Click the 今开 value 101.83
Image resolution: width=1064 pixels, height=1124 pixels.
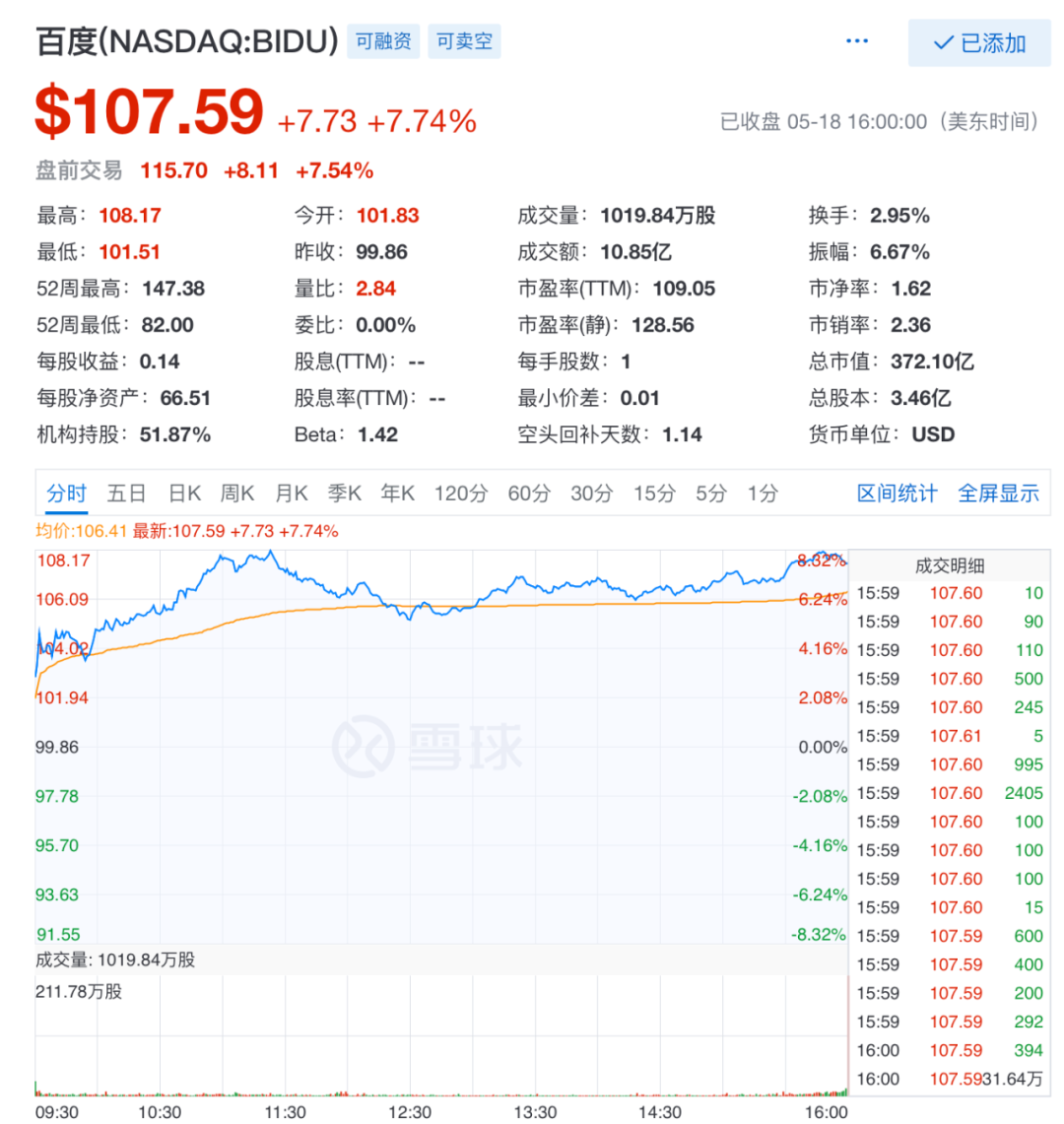point(387,215)
